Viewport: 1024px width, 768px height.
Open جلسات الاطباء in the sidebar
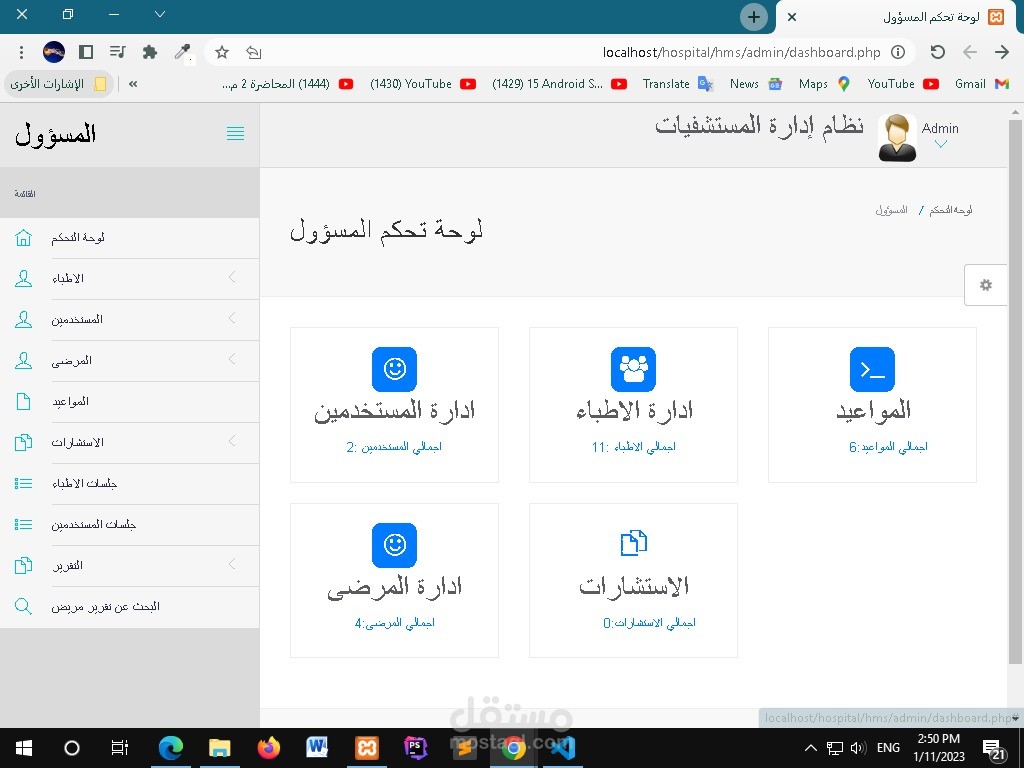129,483
